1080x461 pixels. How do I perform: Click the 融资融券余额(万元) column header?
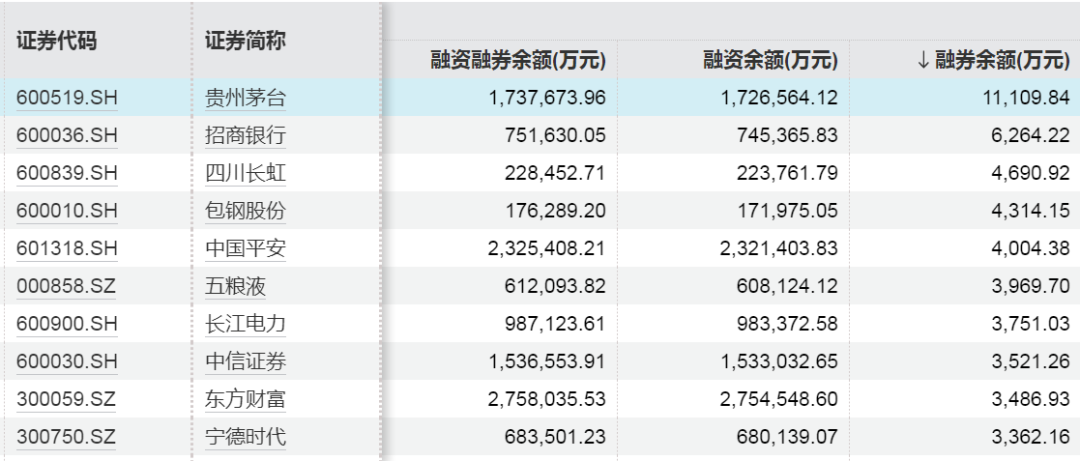[518, 60]
